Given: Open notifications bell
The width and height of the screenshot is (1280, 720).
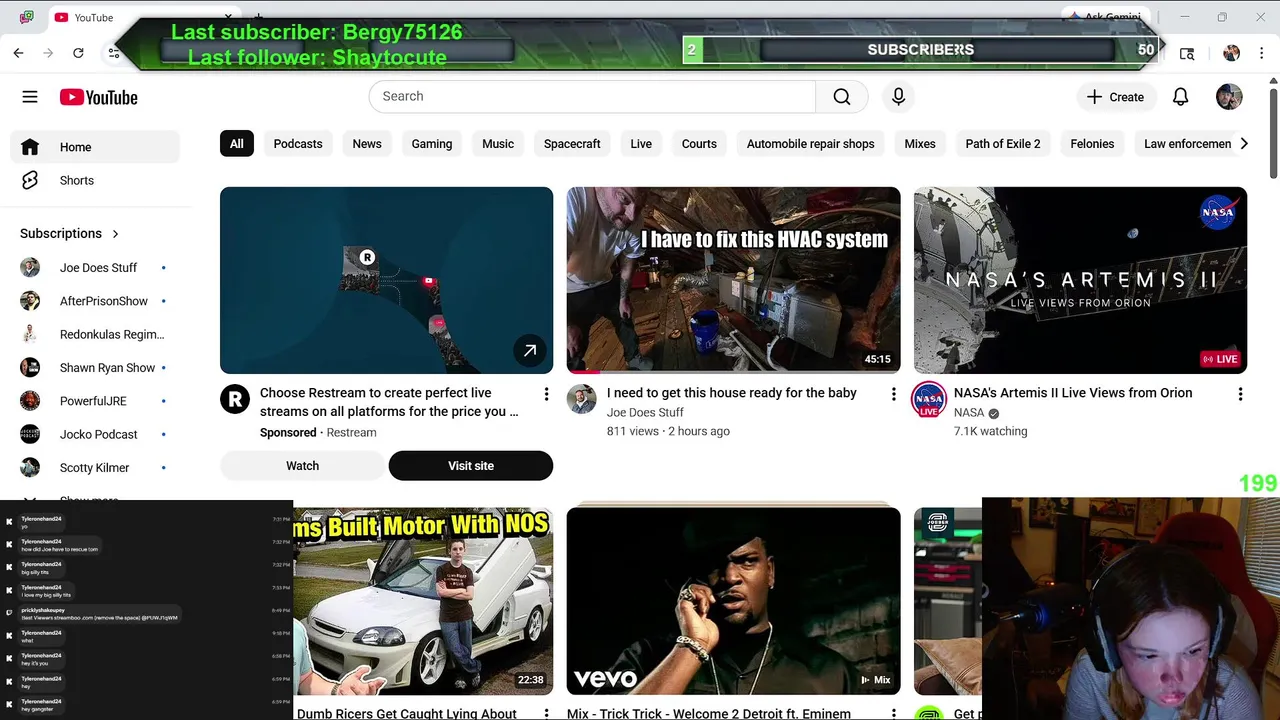Looking at the screenshot, I should point(1180,97).
